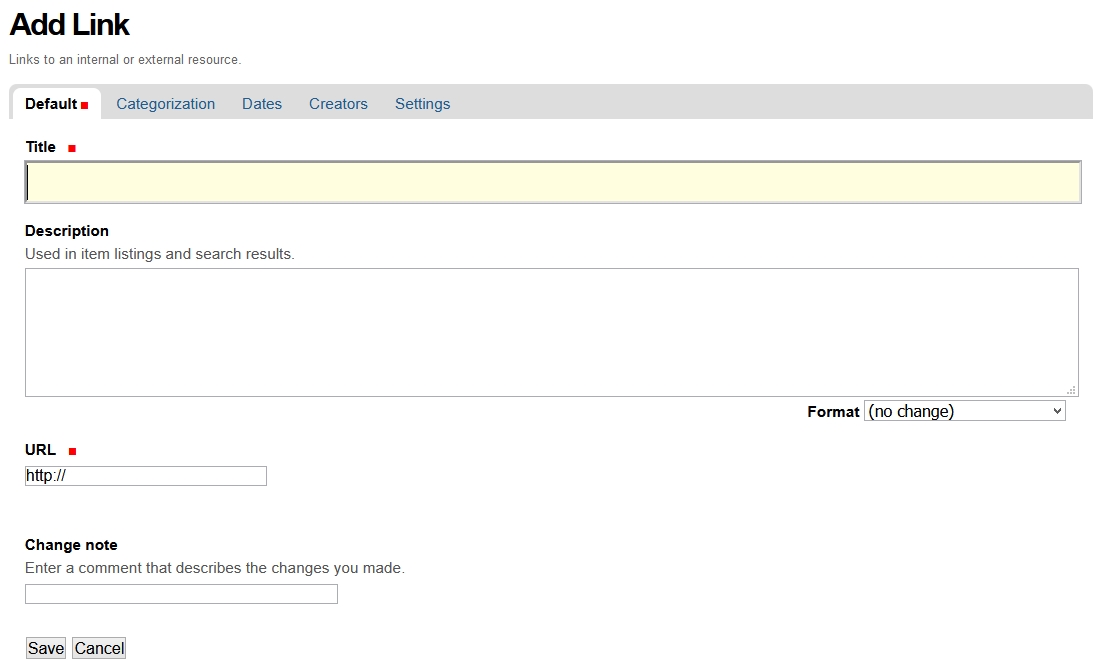The image size is (1095, 667).
Task: Click the Cancel button
Action: 99,648
